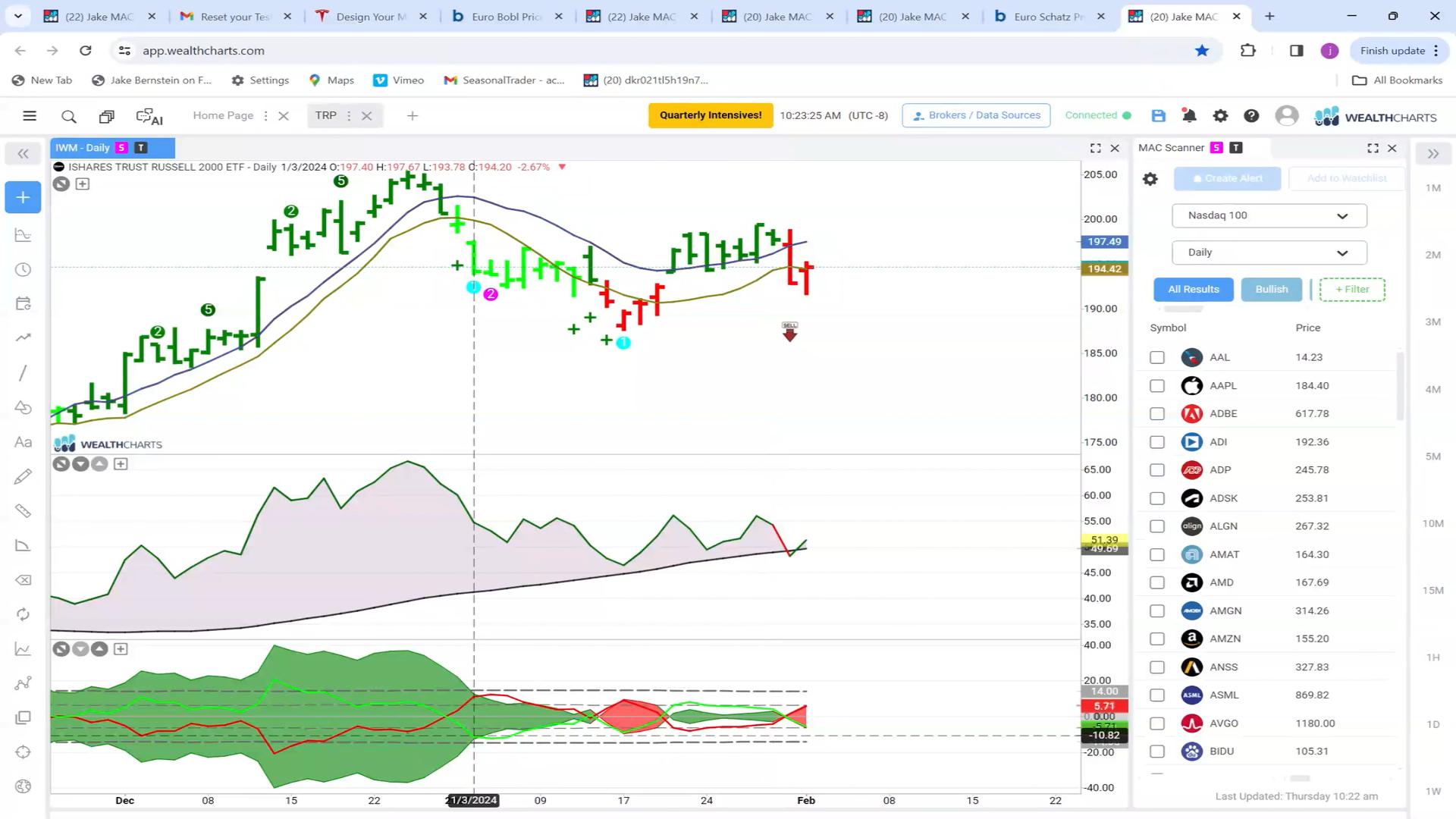
Task: Open the Home Page tab options menu
Action: click(265, 116)
